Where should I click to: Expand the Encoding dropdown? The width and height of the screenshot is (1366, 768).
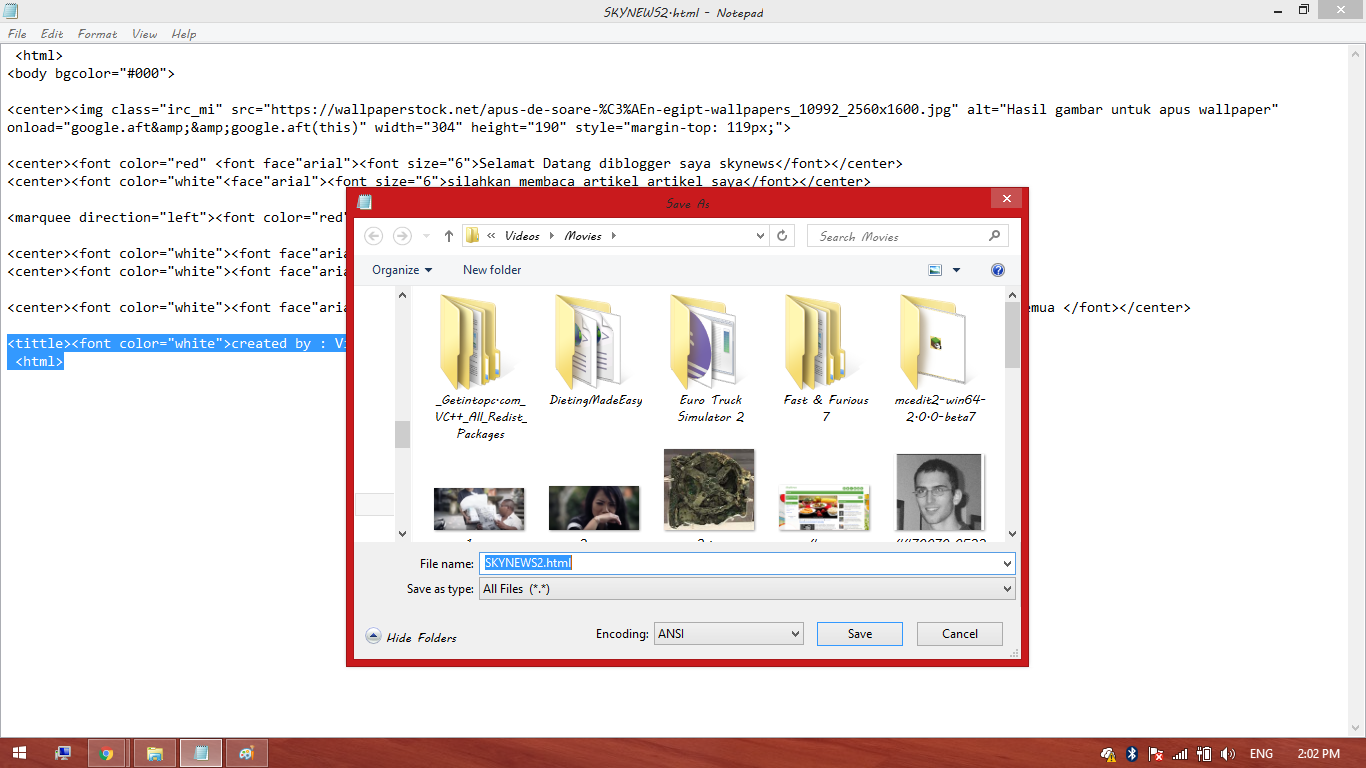793,633
